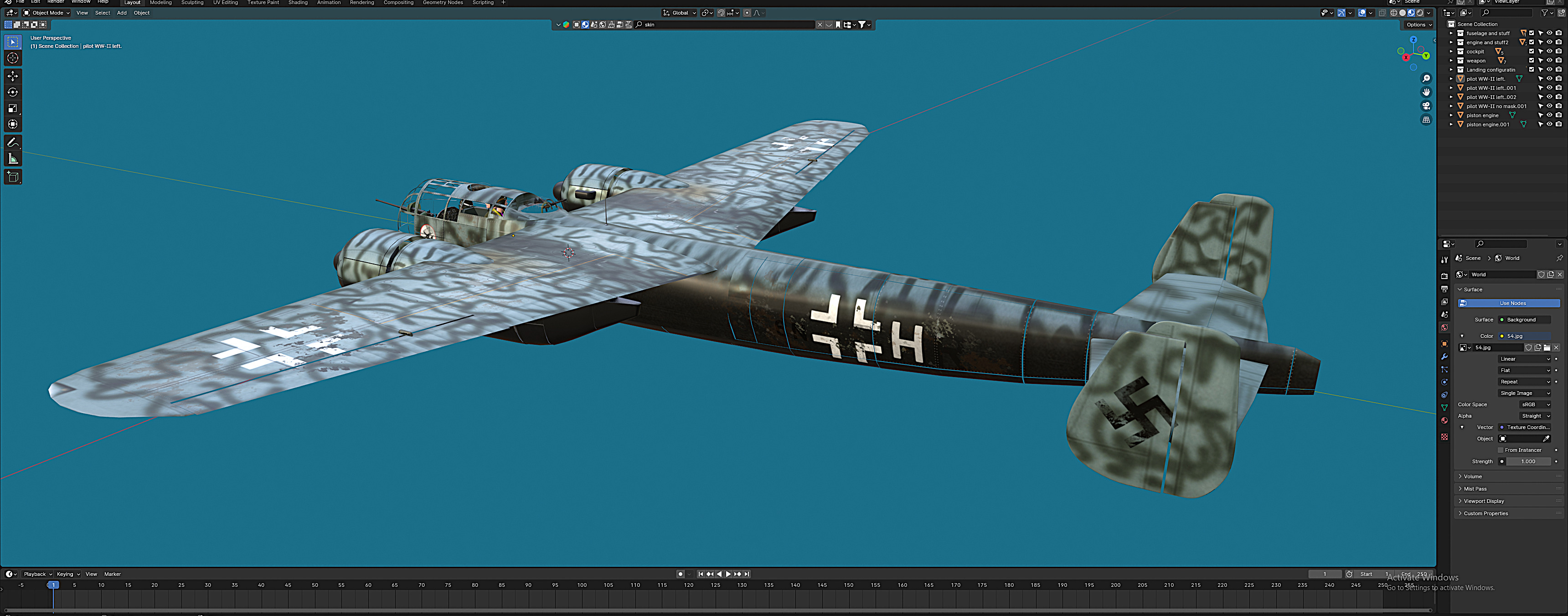Enable the From Instancer checkbox
Image resolution: width=1568 pixels, height=616 pixels.
point(1501,450)
